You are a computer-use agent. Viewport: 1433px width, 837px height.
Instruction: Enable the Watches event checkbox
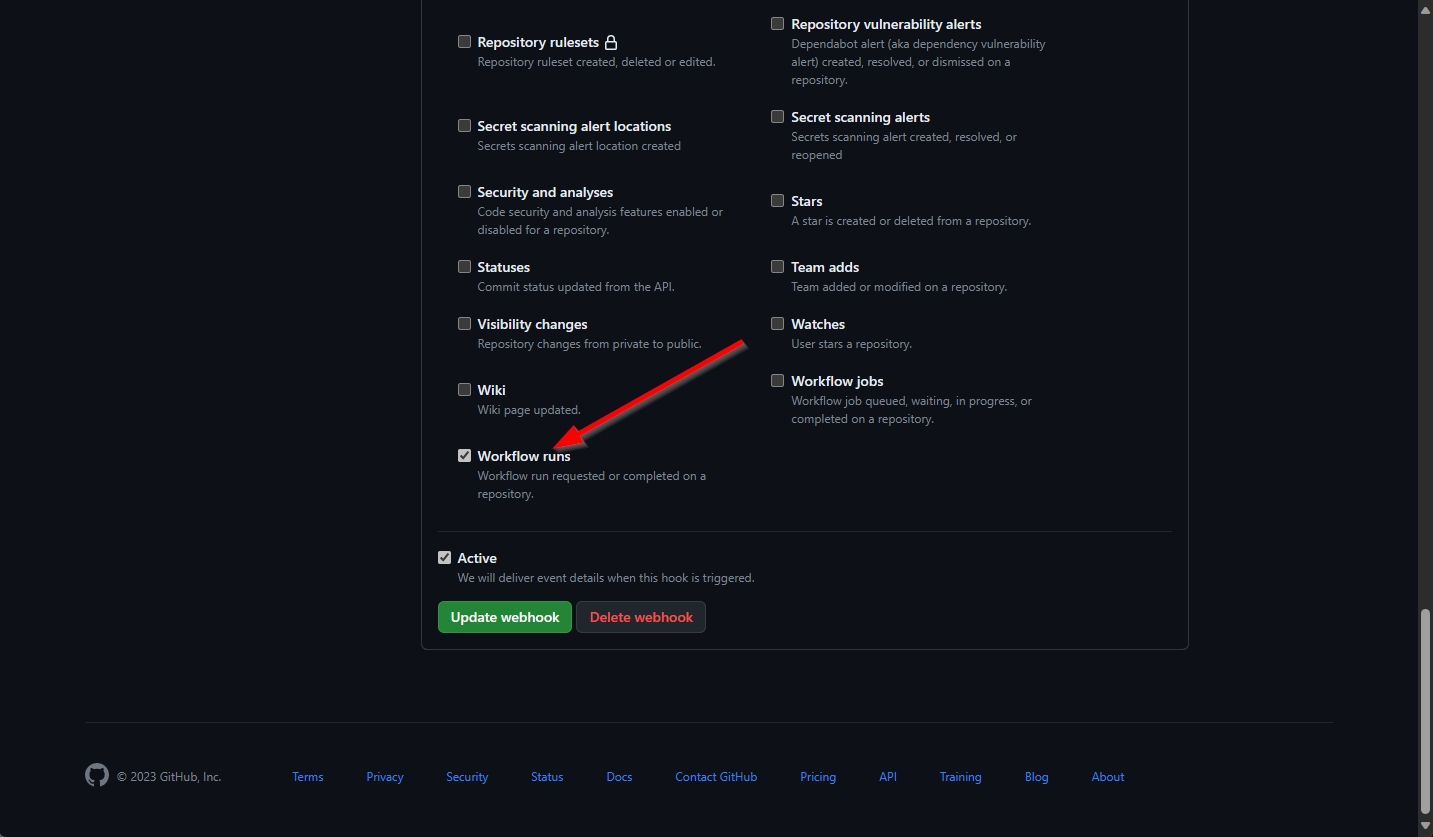[x=777, y=324]
